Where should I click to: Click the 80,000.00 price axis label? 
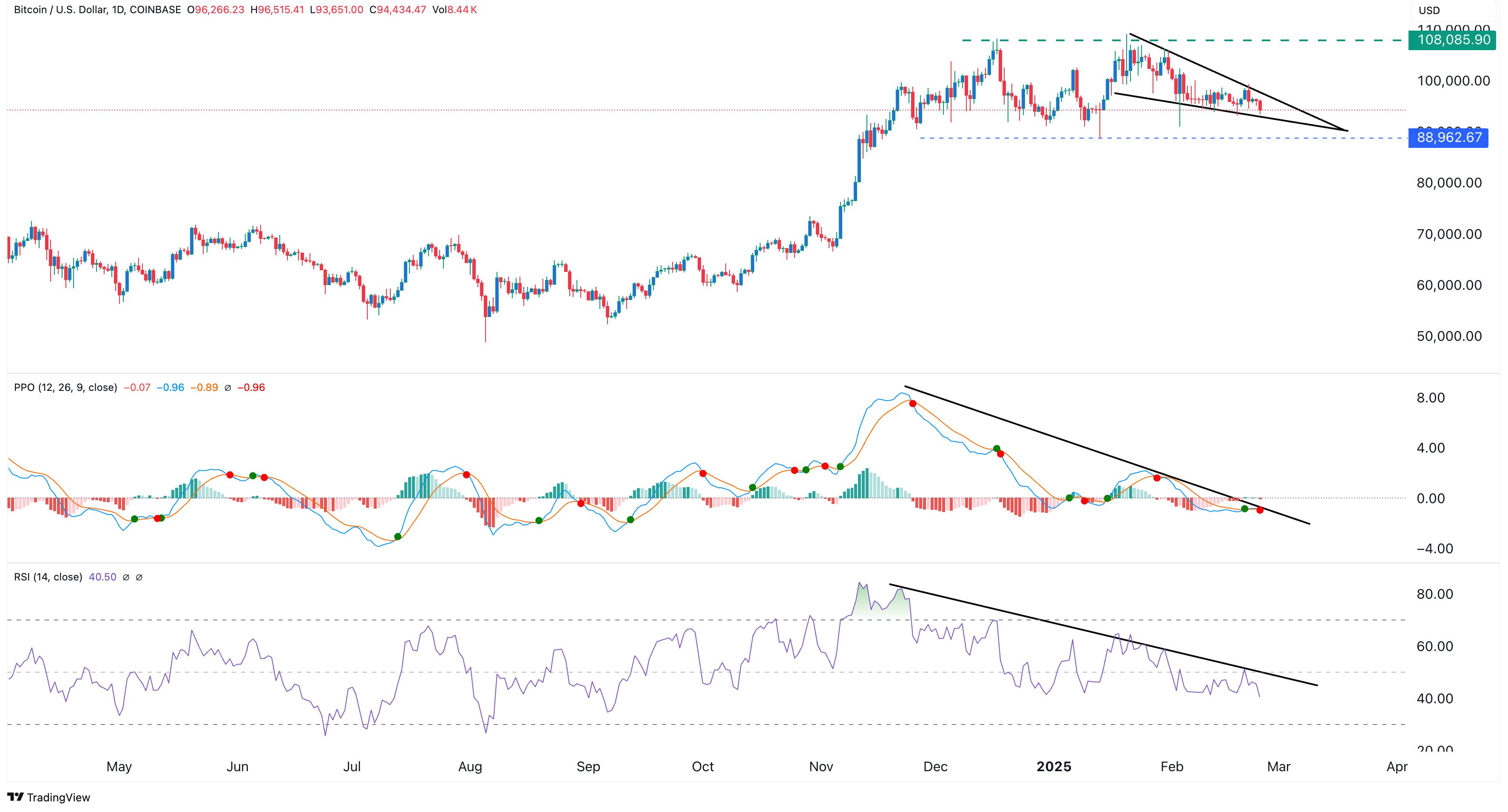(1448, 183)
